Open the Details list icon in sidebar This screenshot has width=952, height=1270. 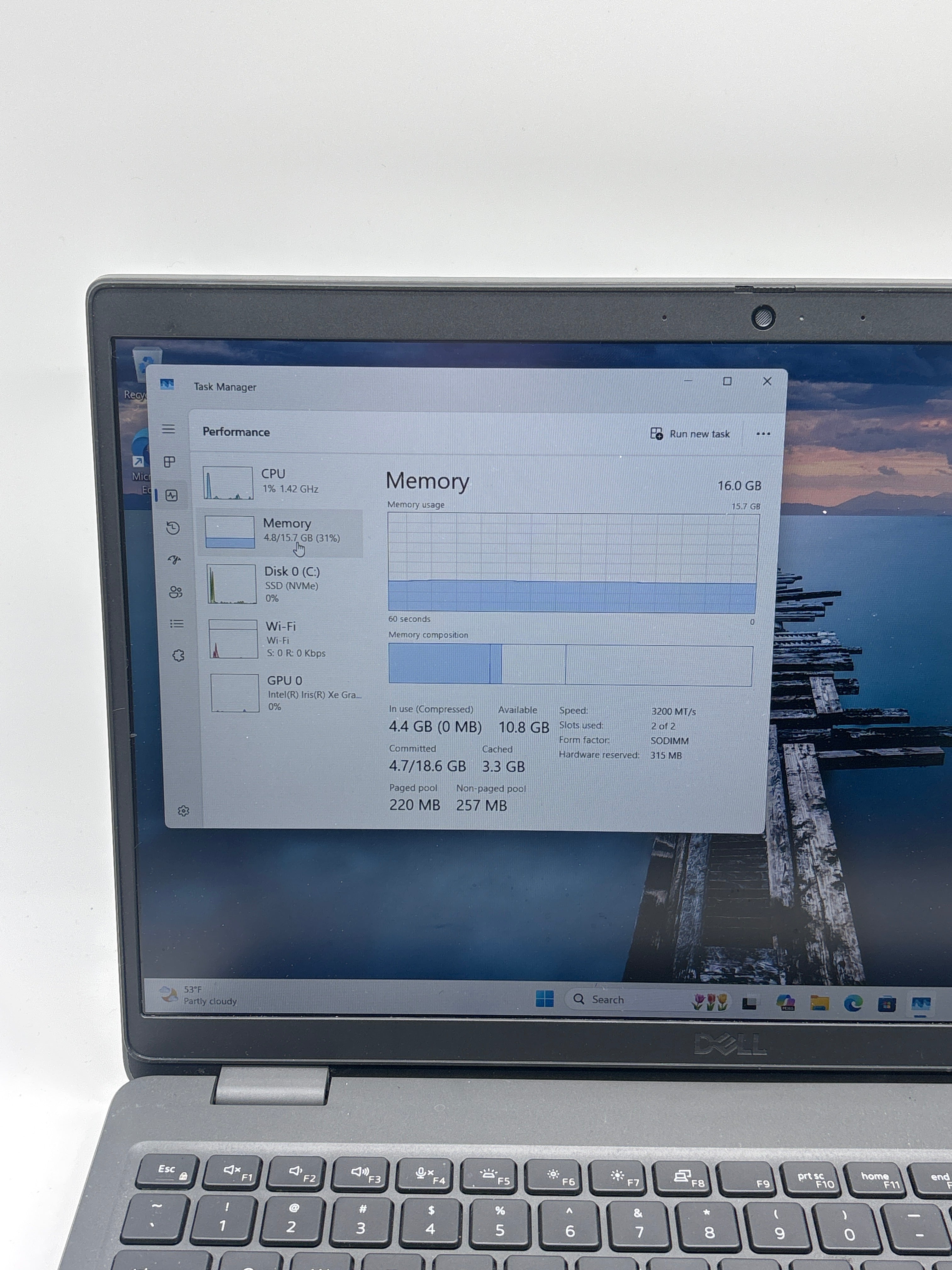pyautogui.click(x=177, y=624)
